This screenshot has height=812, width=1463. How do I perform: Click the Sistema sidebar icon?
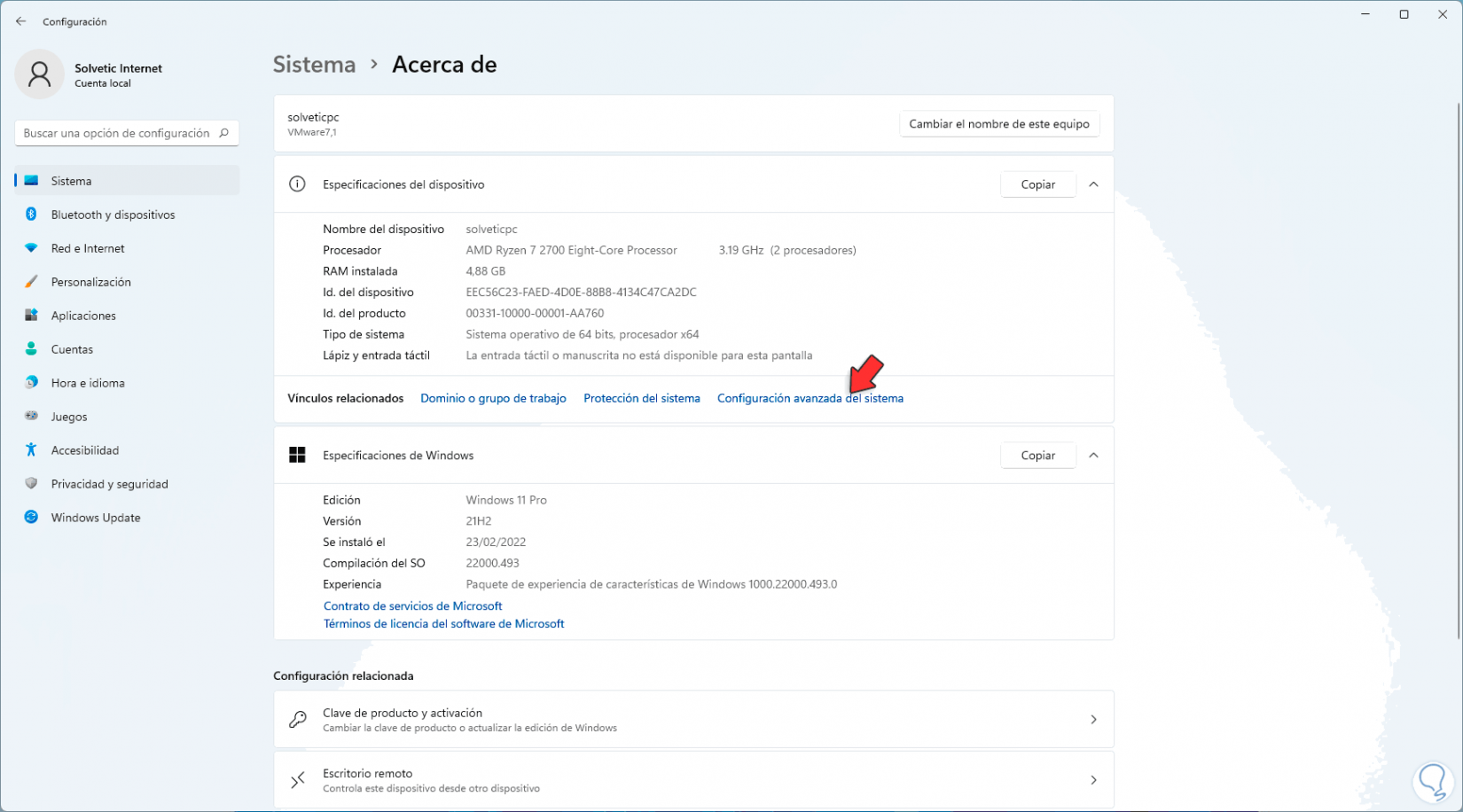pyautogui.click(x=32, y=181)
